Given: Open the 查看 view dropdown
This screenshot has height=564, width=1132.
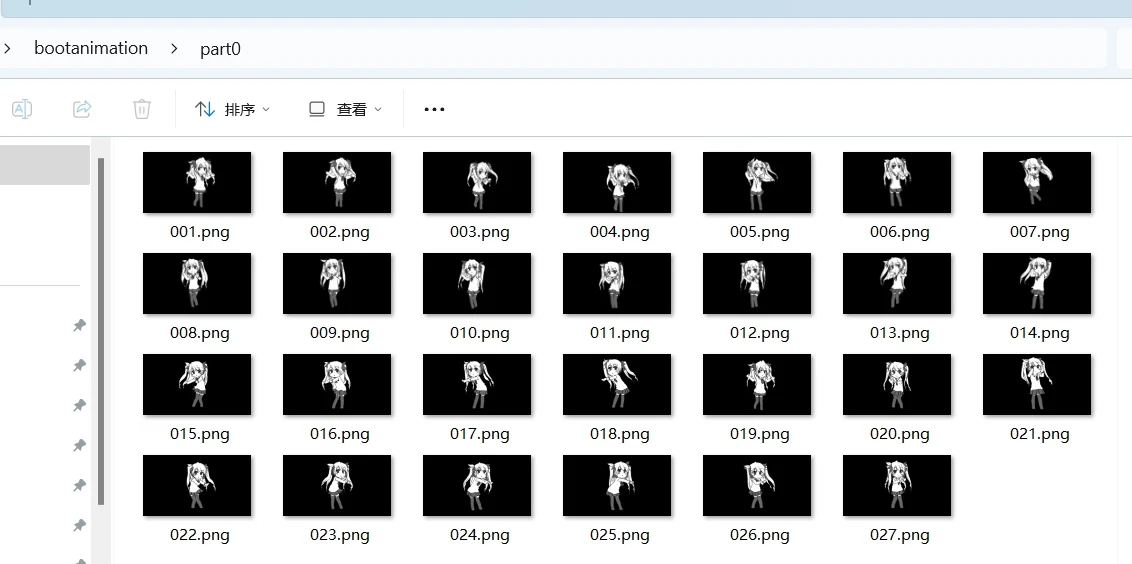Looking at the screenshot, I should click(345, 110).
